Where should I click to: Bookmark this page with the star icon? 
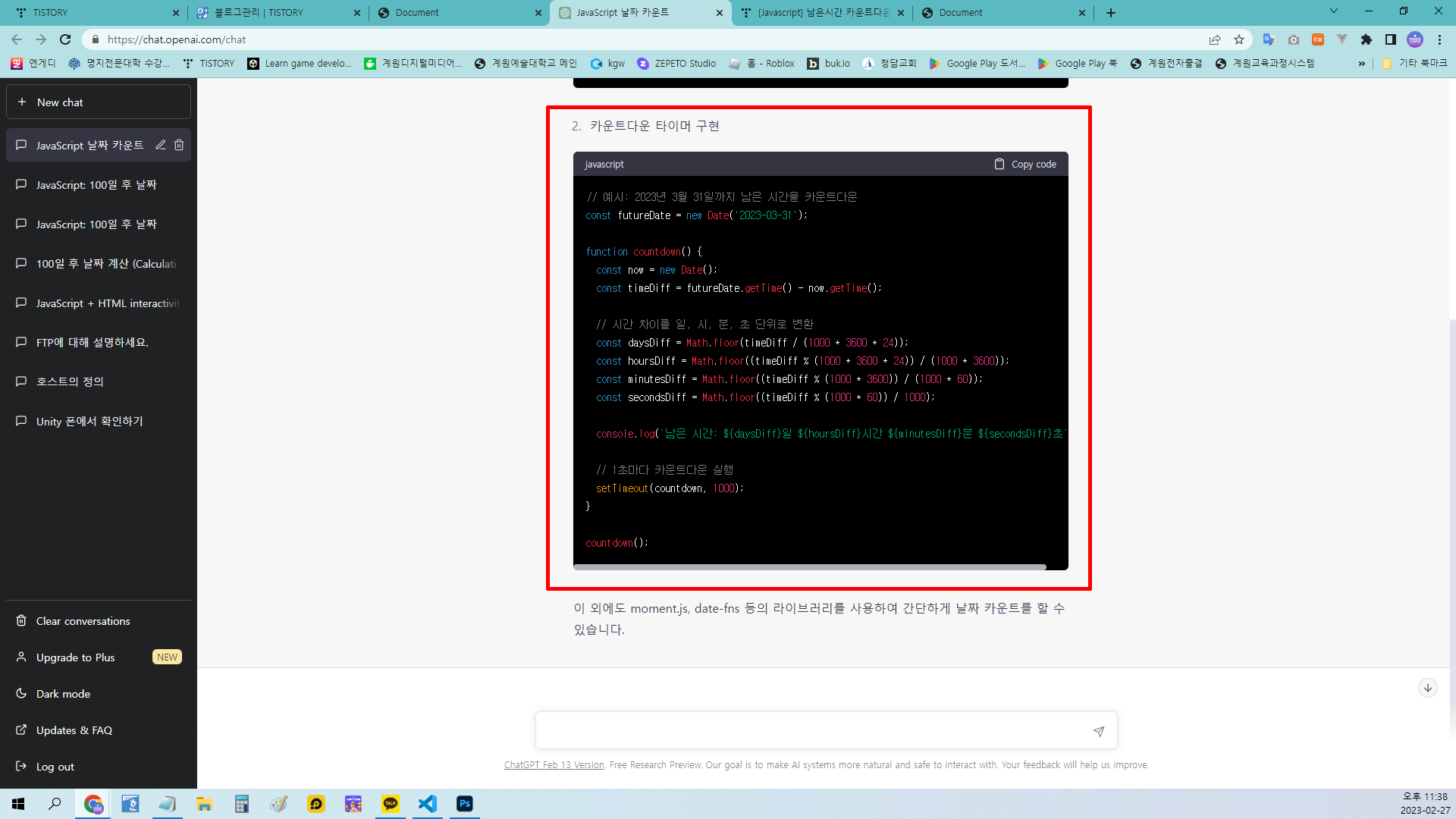tap(1239, 39)
